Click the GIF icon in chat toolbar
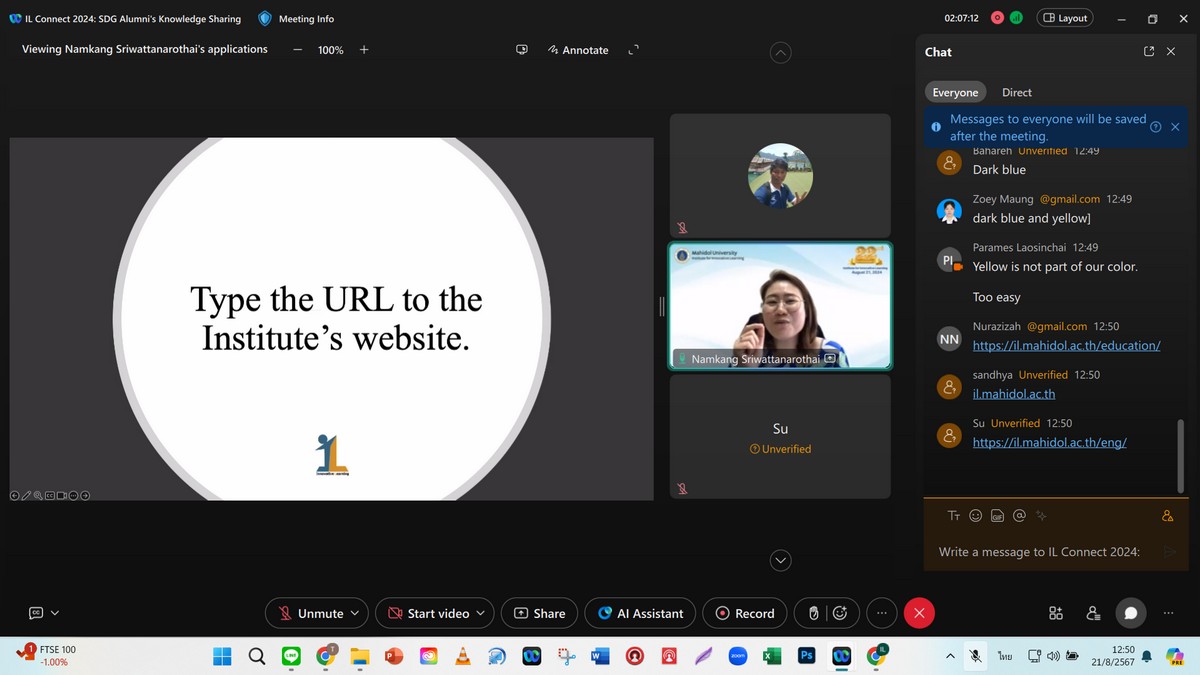Screen dimensions: 1200x675 point(997,516)
